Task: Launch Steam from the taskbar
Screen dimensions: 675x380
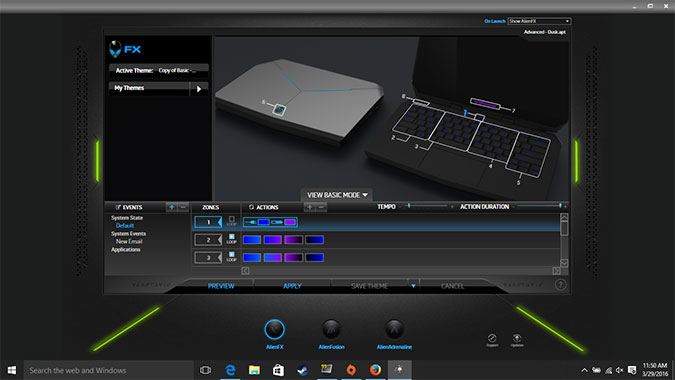Action: pyautogui.click(x=303, y=370)
